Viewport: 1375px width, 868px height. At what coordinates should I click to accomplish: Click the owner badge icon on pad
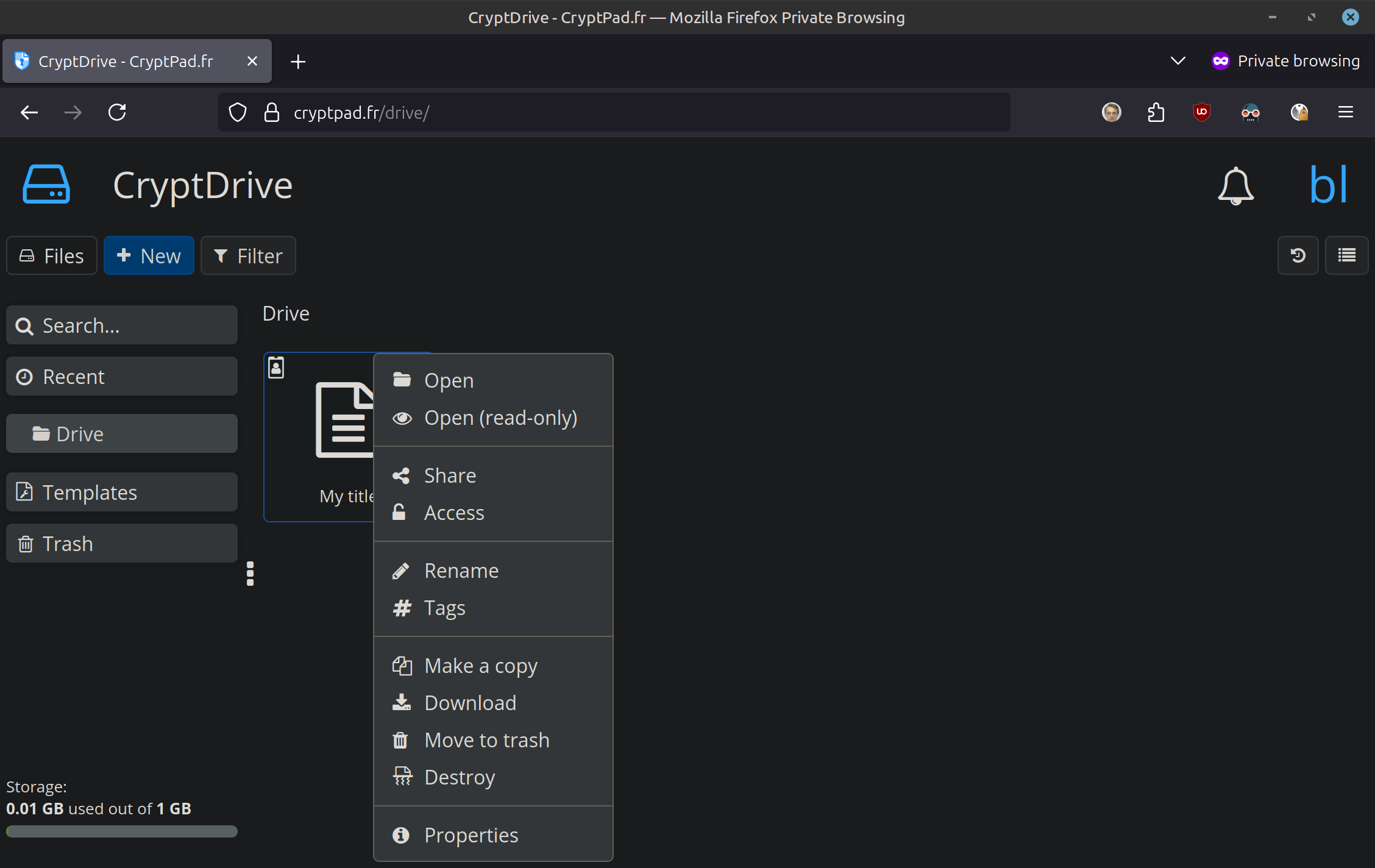[x=276, y=368]
